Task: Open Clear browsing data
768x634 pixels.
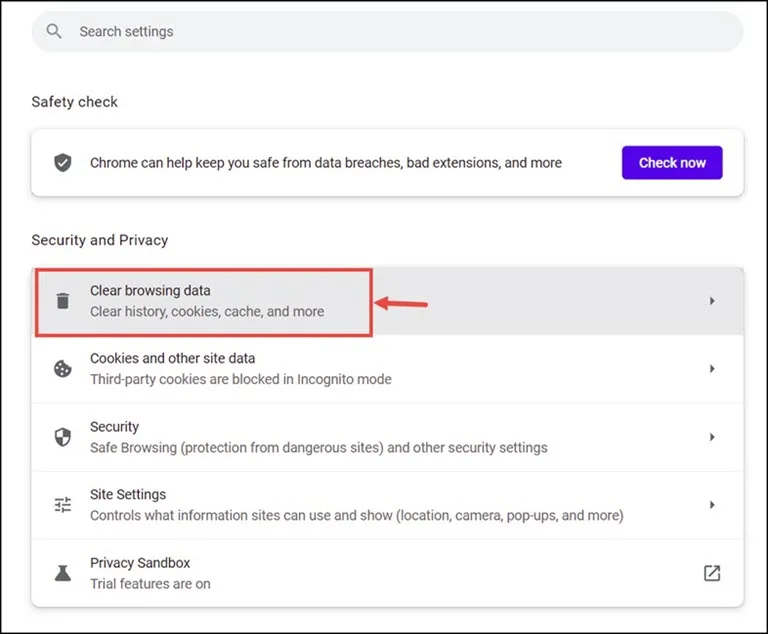Action: (387, 301)
